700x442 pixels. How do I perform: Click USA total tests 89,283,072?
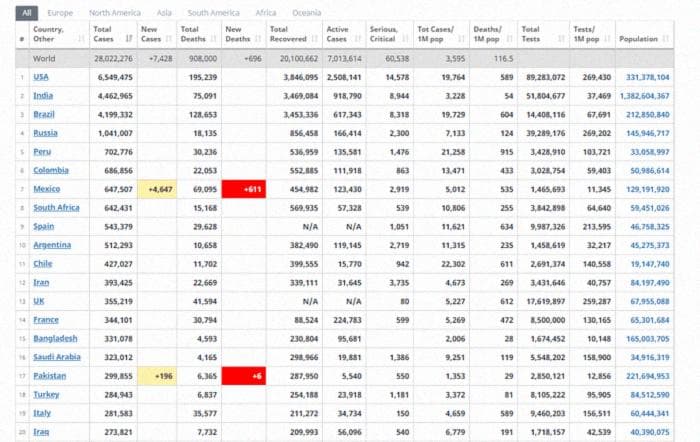click(x=546, y=77)
